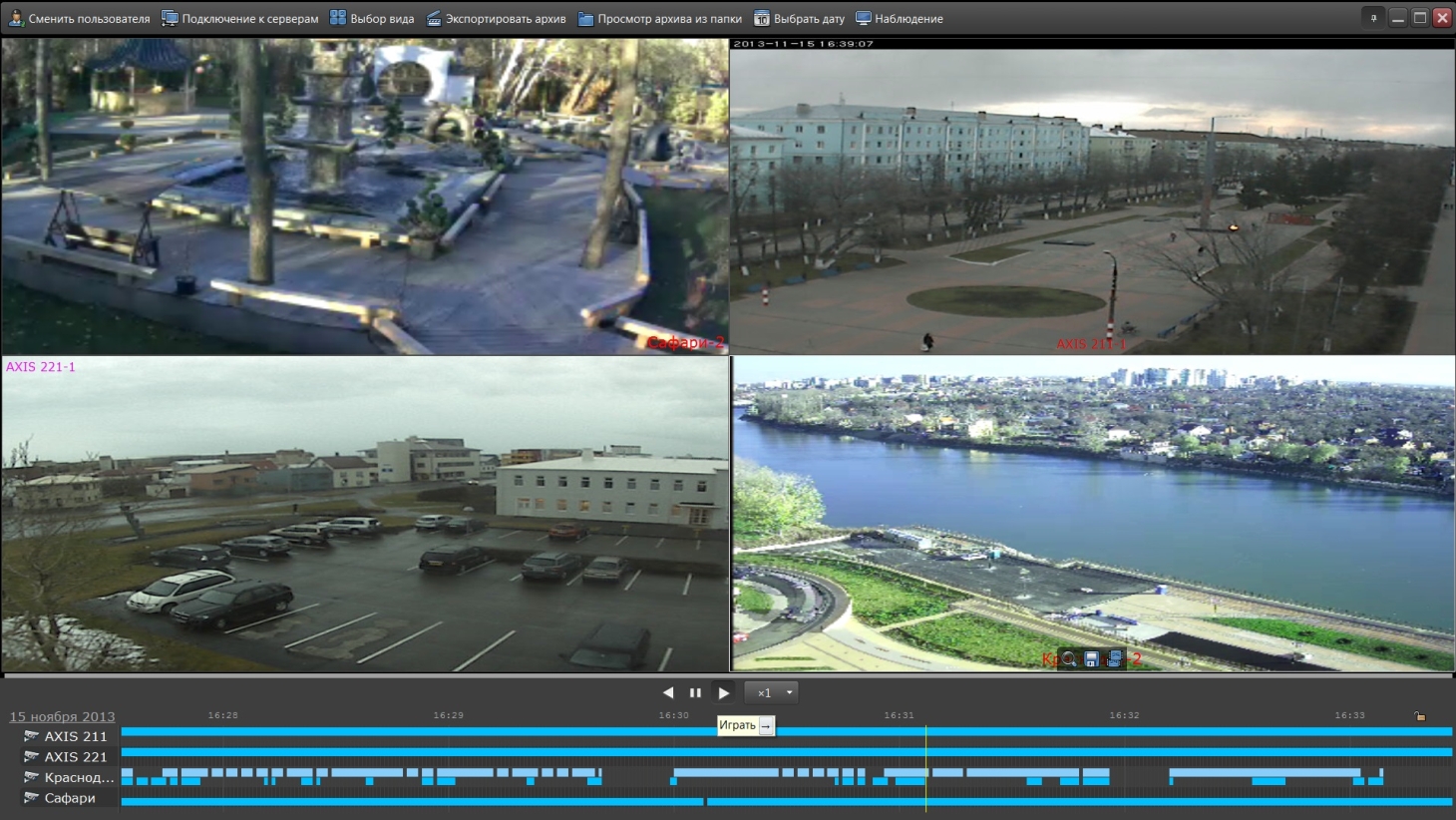1456x820 pixels.
Task: Click Выбрать дату calendar button
Action: tap(799, 19)
